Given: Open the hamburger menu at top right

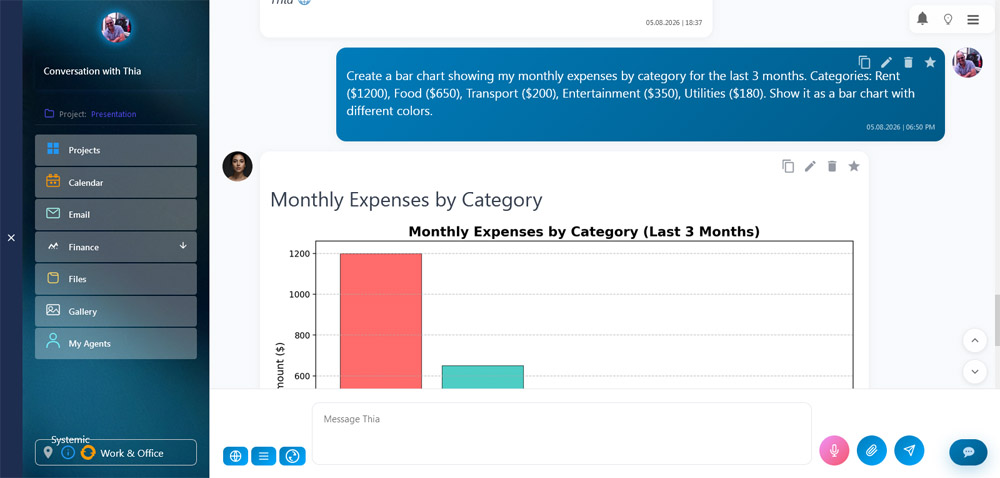Looking at the screenshot, I should (x=973, y=20).
